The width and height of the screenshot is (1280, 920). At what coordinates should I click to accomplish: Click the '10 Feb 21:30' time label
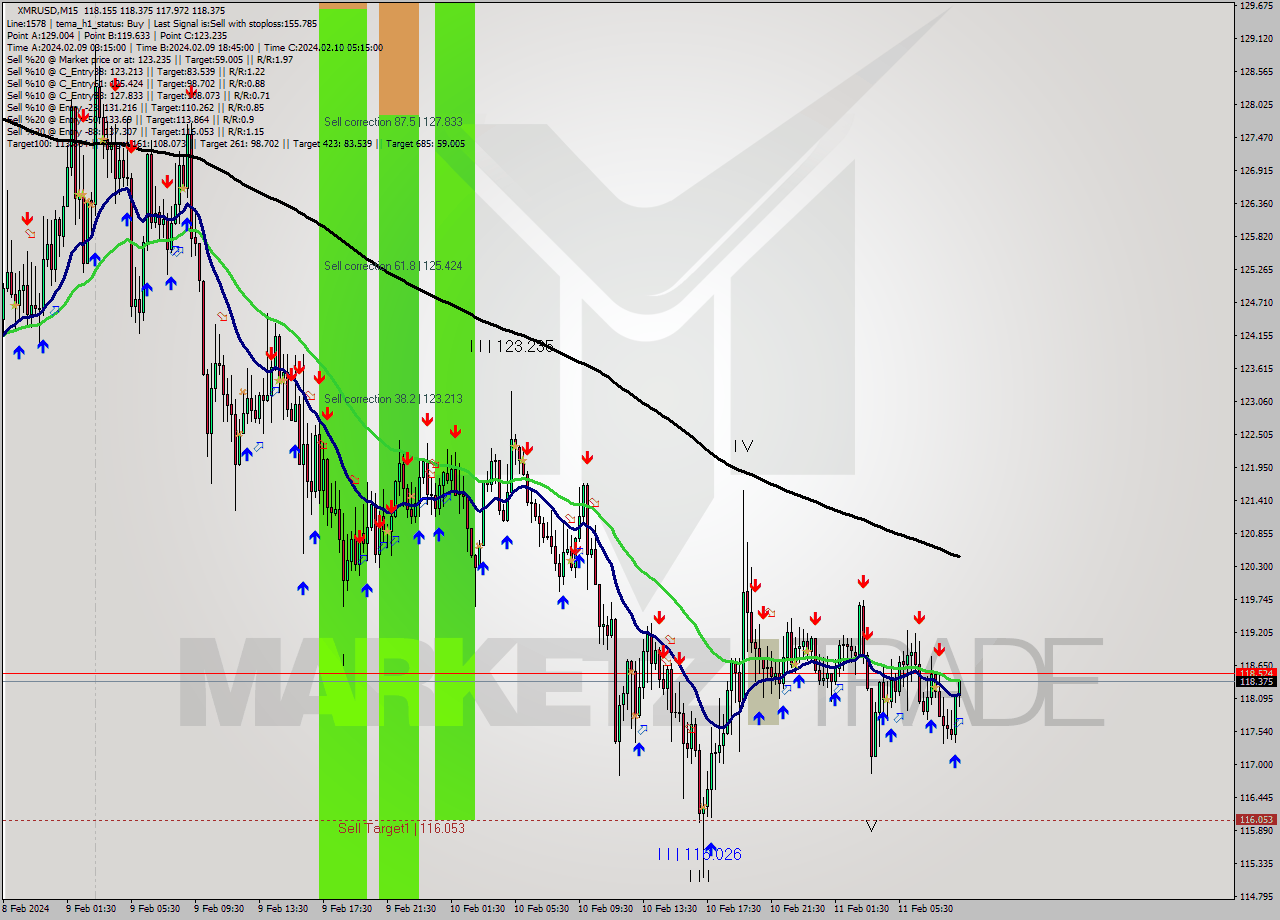coord(797,909)
